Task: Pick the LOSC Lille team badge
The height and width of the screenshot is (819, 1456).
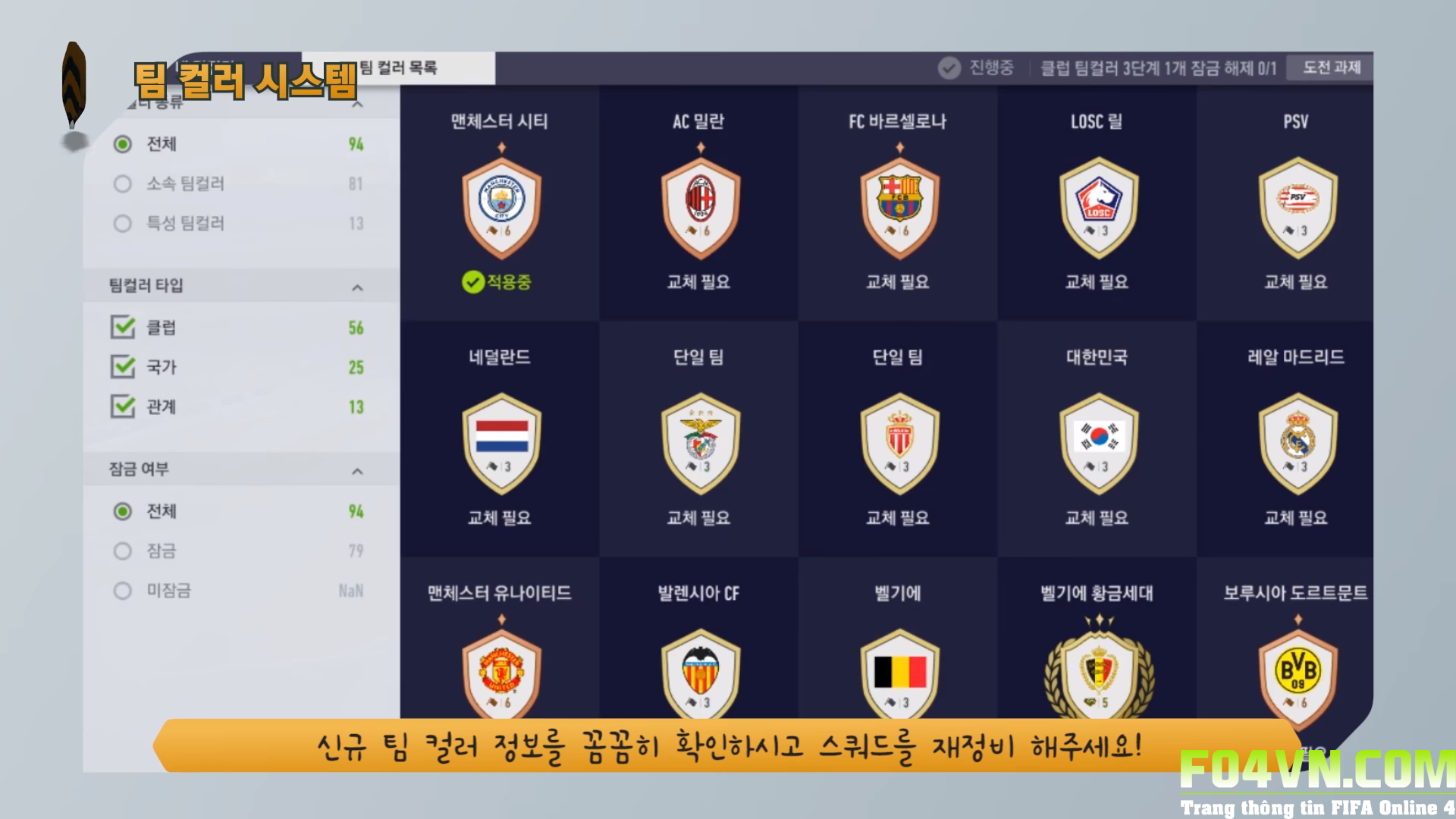Action: pyautogui.click(x=1098, y=208)
